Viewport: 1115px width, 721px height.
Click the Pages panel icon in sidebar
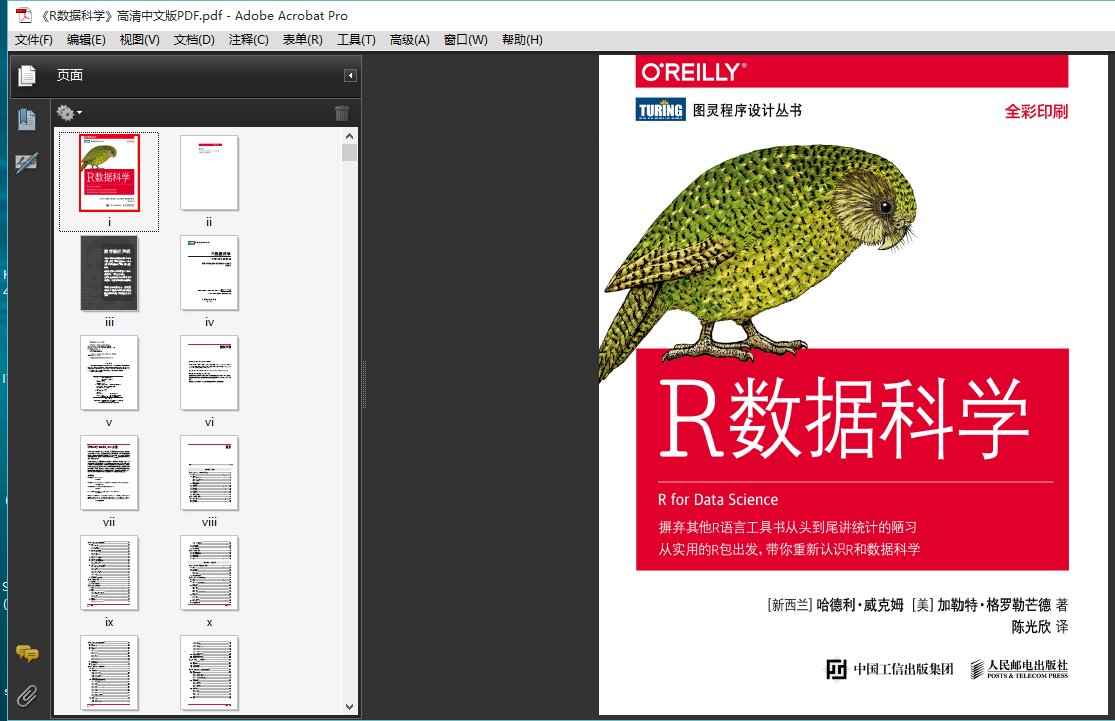pos(27,75)
